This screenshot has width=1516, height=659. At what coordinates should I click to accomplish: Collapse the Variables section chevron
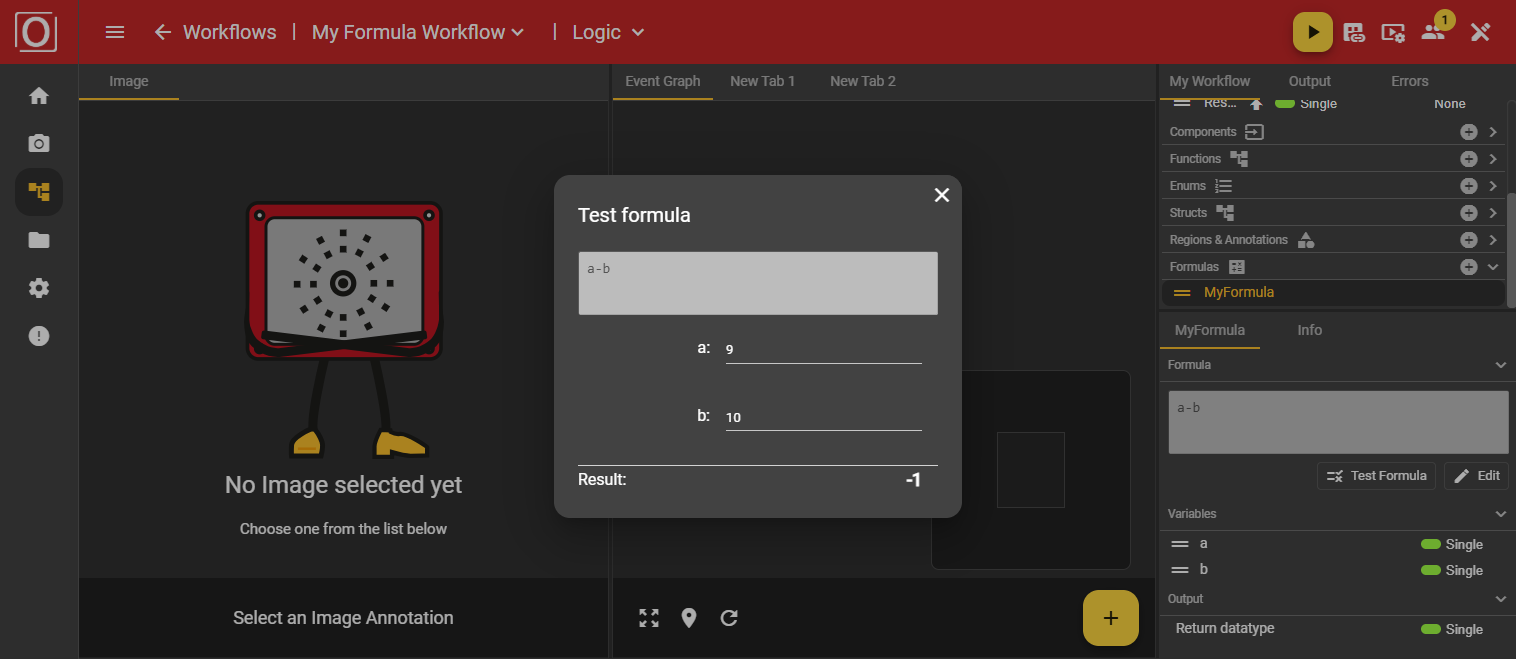click(x=1500, y=513)
